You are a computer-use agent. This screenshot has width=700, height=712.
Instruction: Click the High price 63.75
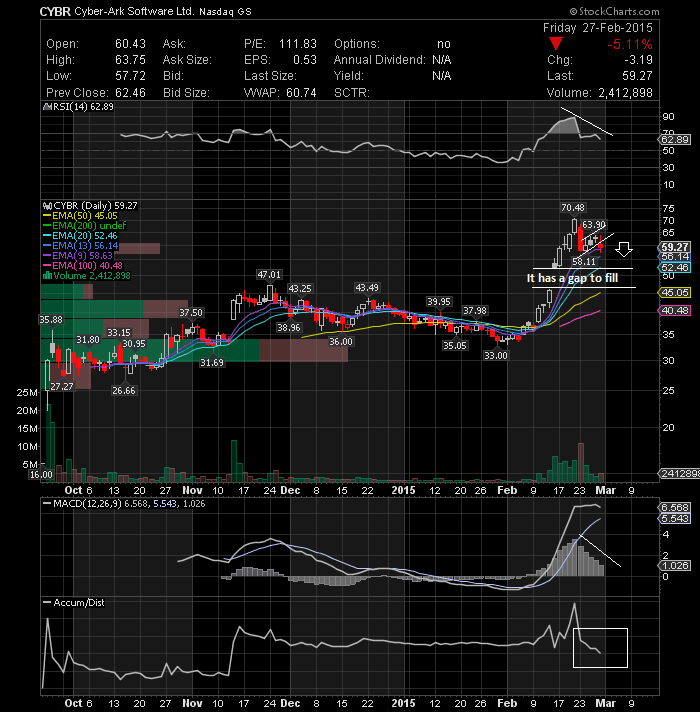tap(130, 60)
